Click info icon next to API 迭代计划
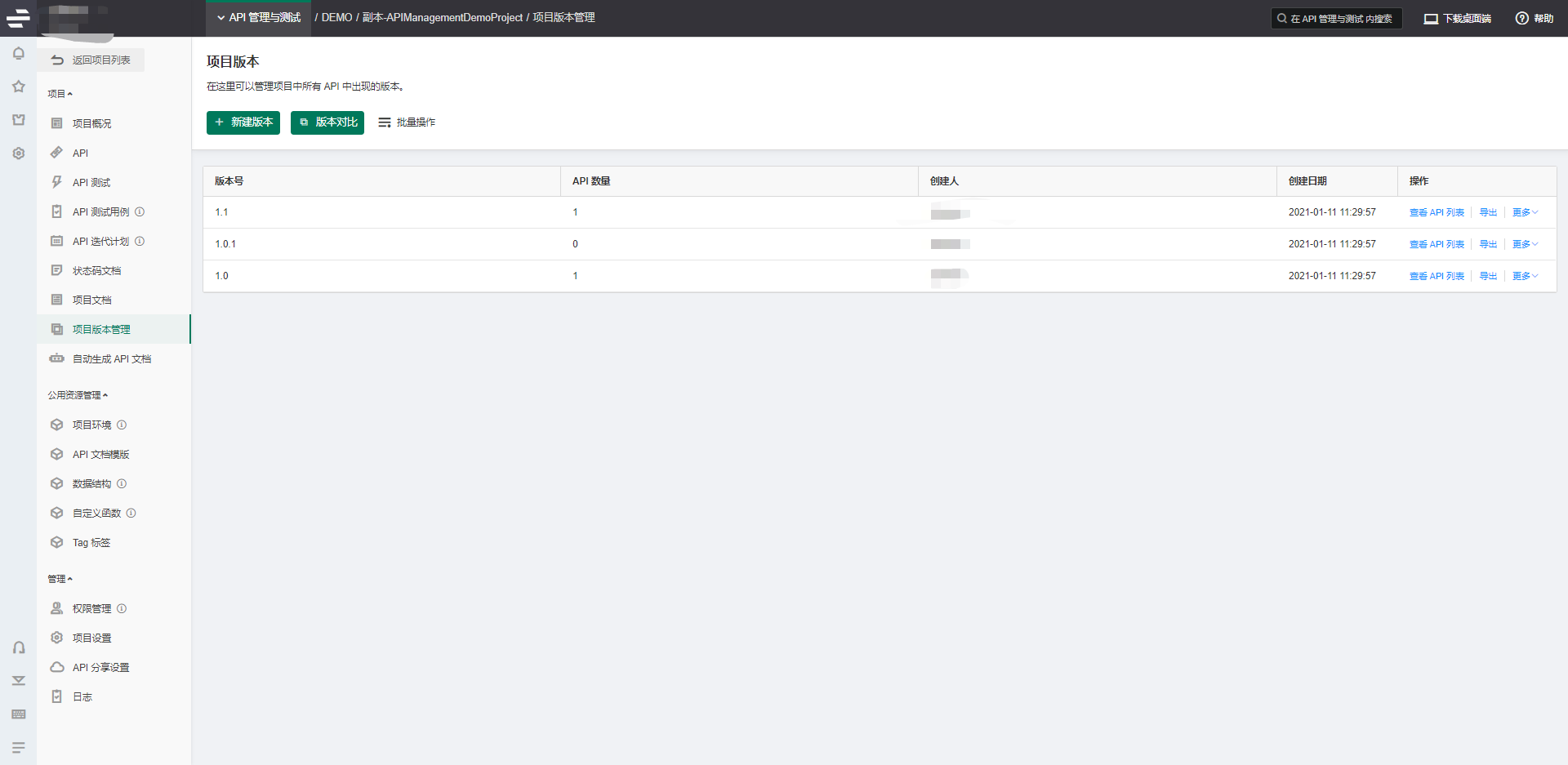The image size is (1568, 765). tap(140, 241)
